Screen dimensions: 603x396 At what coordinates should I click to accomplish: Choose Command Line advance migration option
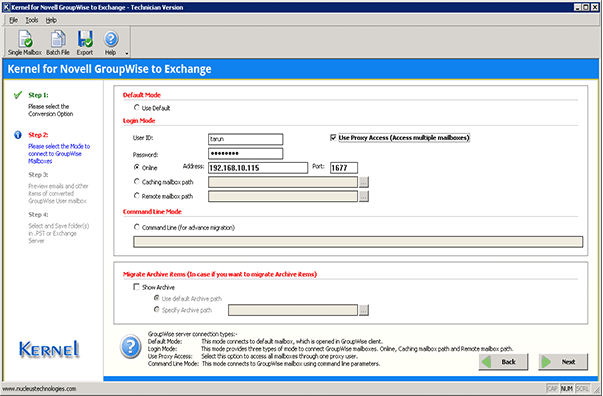[137, 227]
